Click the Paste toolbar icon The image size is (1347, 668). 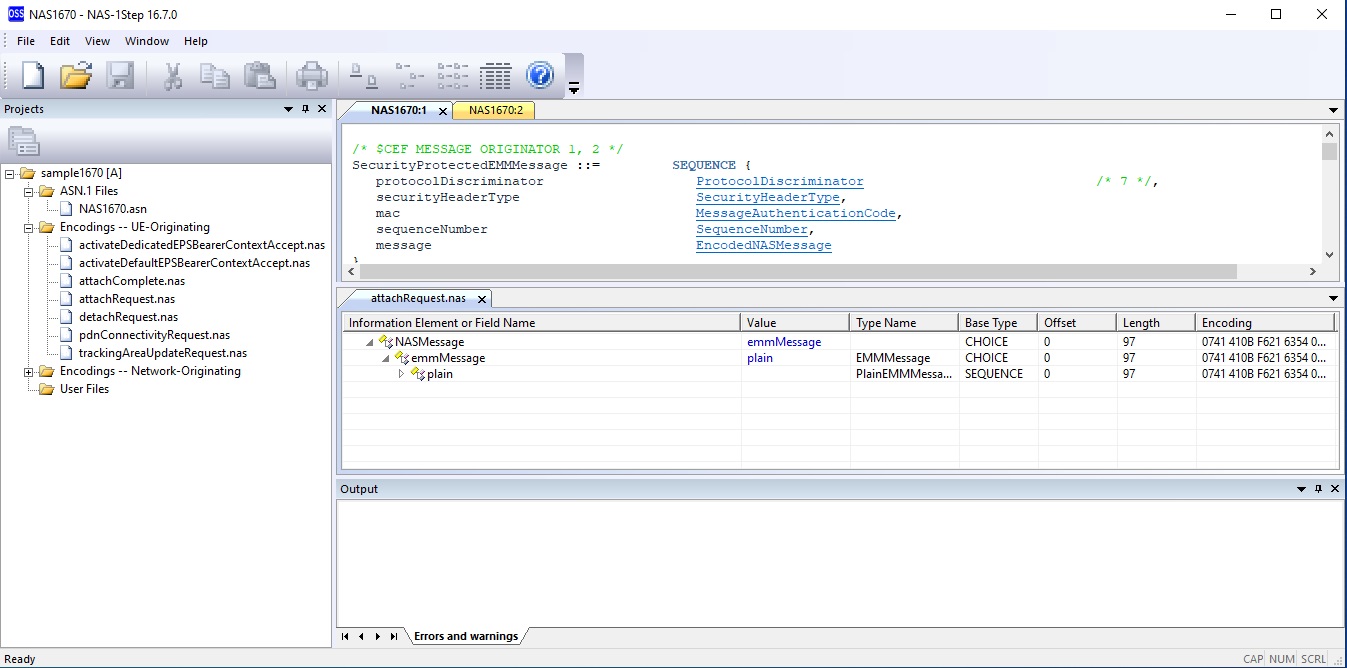(x=260, y=75)
